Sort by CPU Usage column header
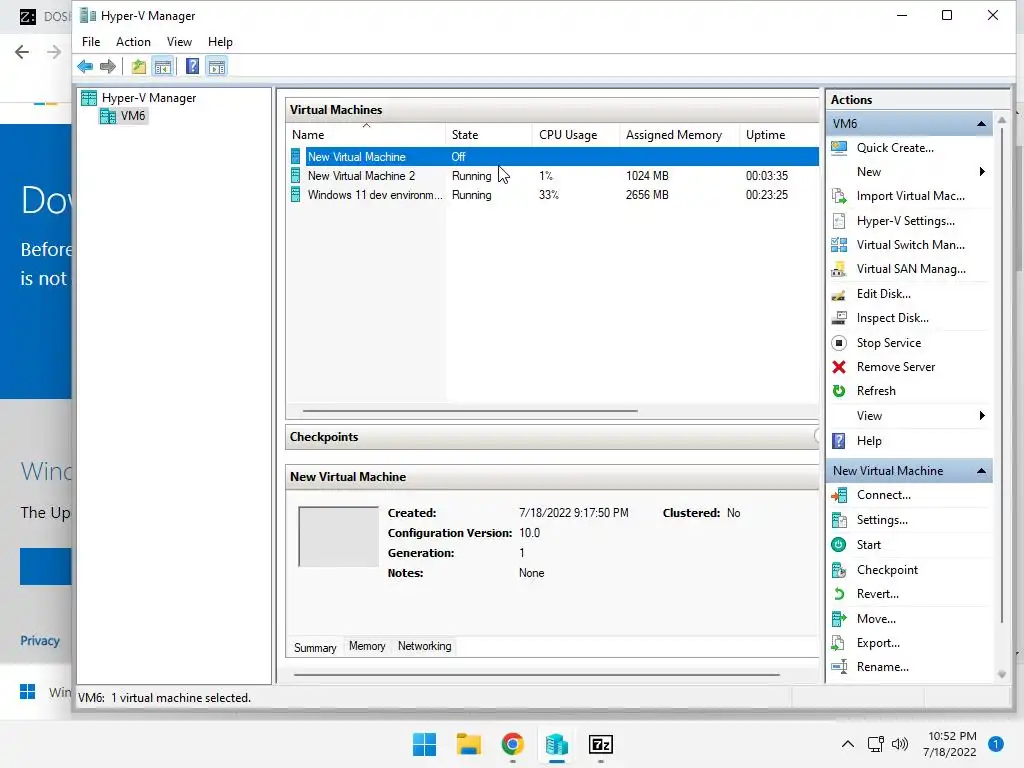1024x768 pixels. tap(575, 135)
